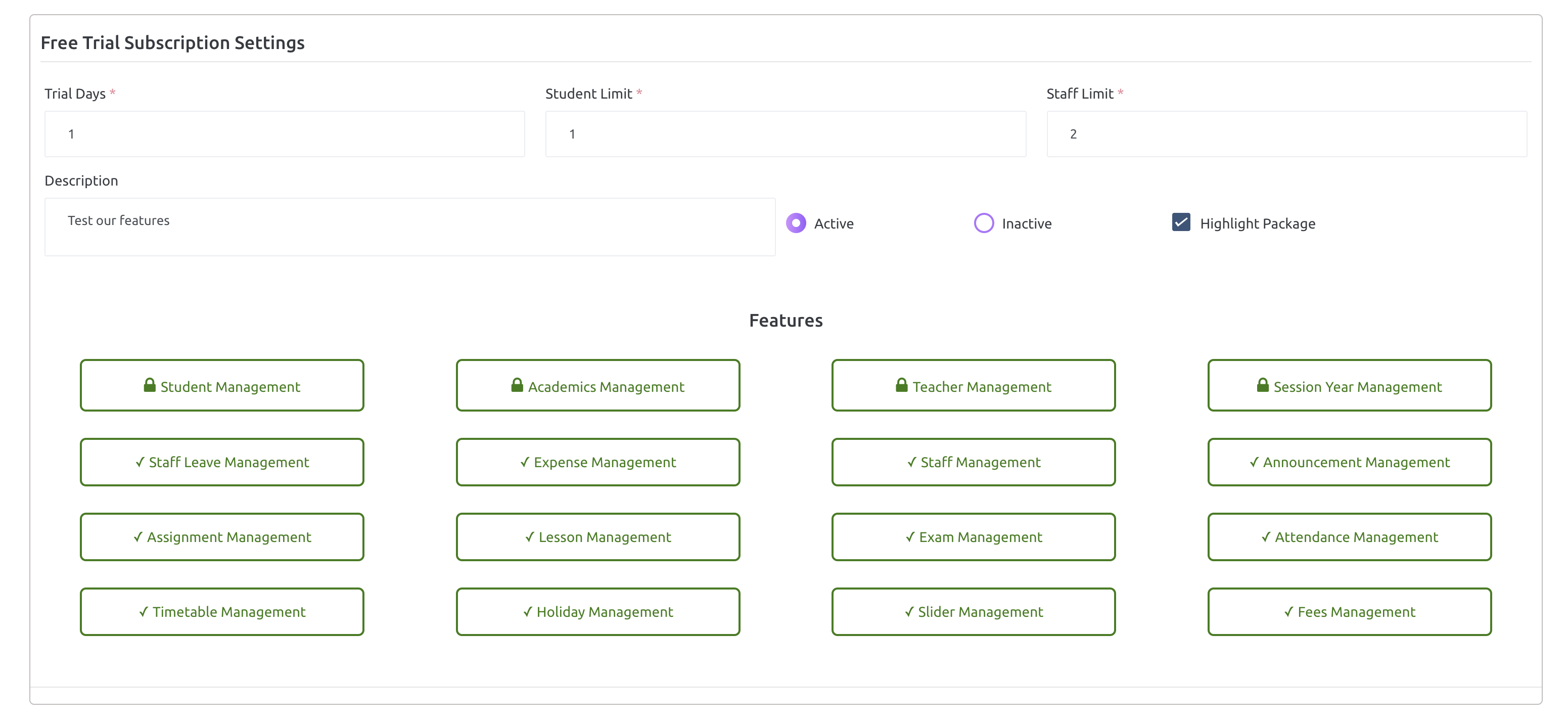The image size is (1568, 723).
Task: Toggle the Slider Management feature
Action: pos(973,612)
